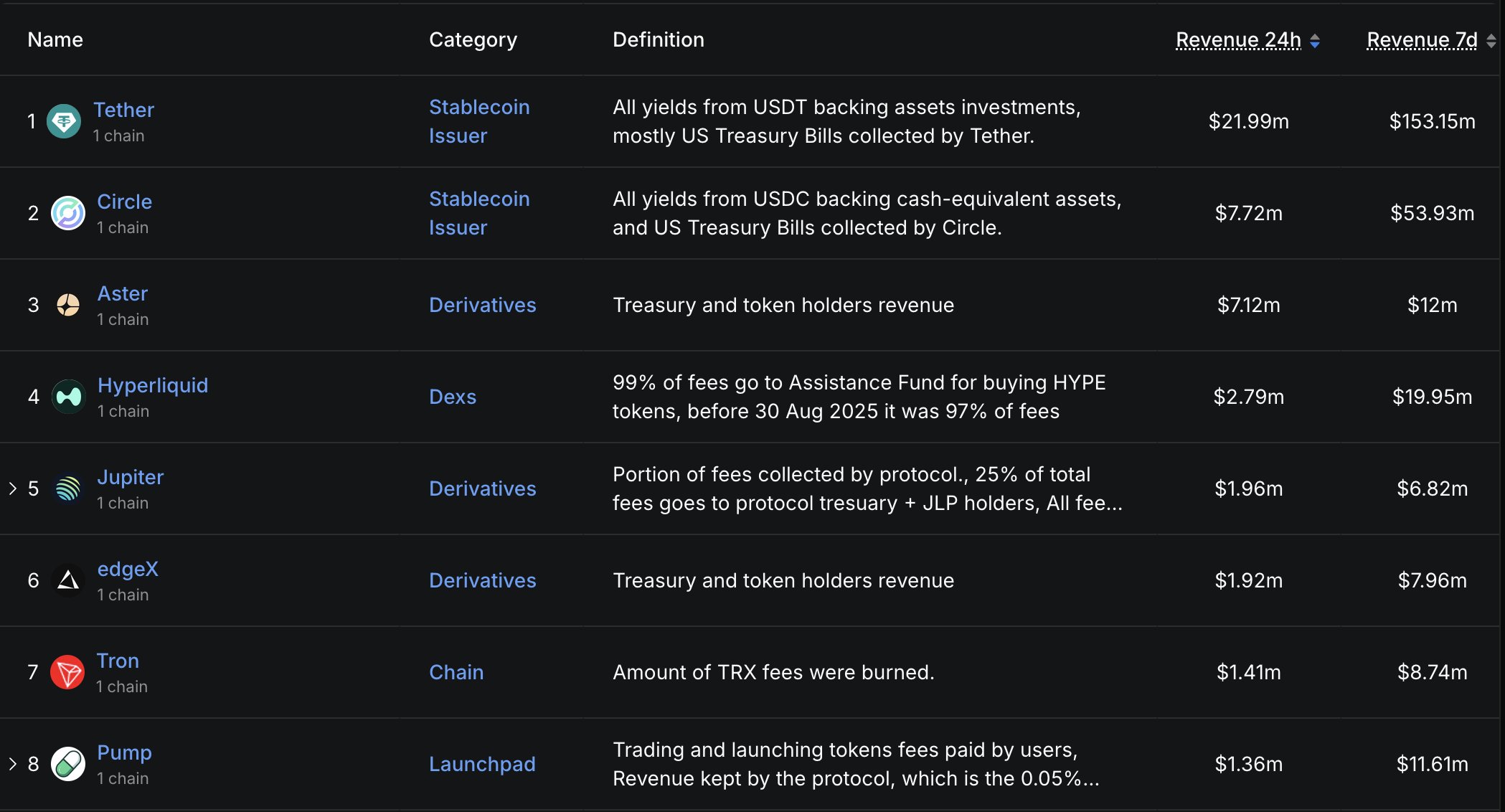Click the edgeX logo icon
Image resolution: width=1505 pixels, height=812 pixels.
(x=68, y=580)
